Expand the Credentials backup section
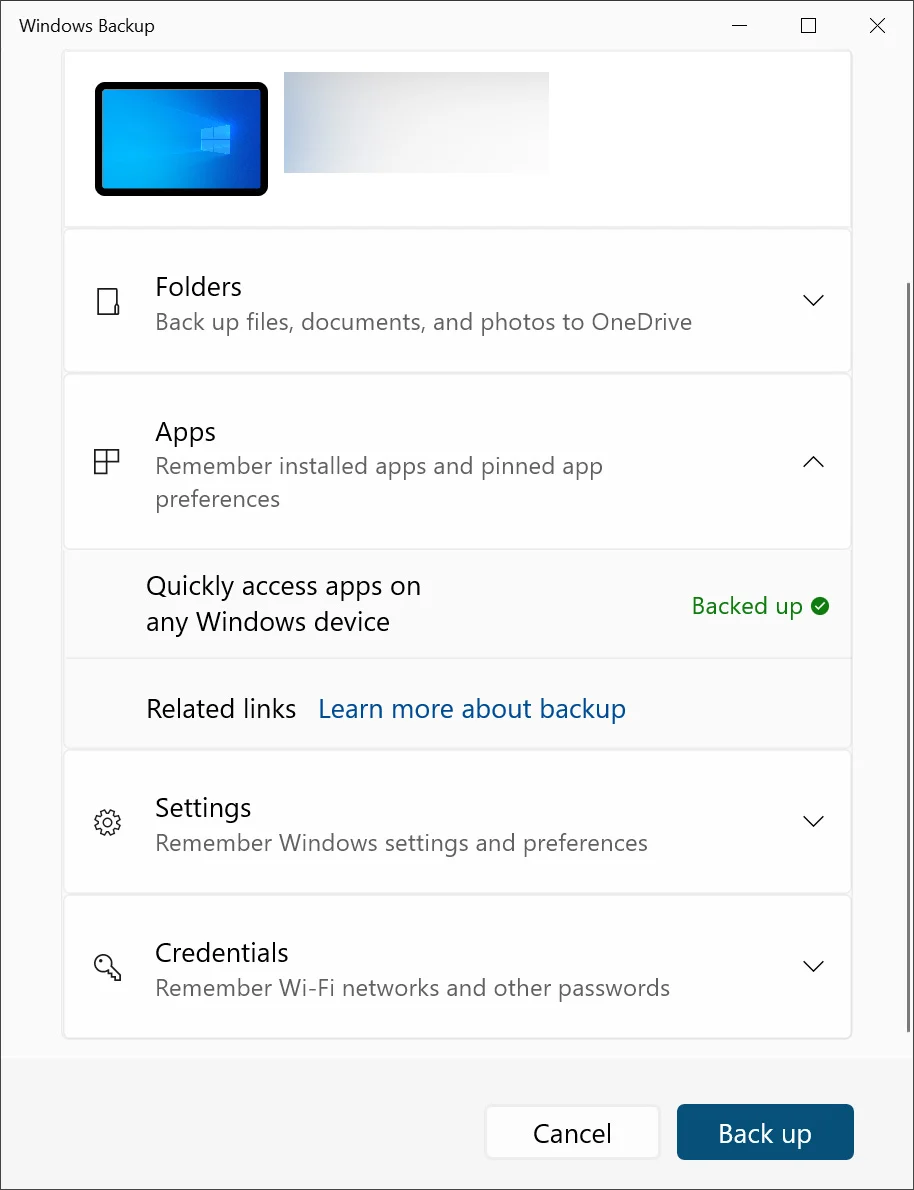Viewport: 914px width, 1190px height. click(x=813, y=966)
